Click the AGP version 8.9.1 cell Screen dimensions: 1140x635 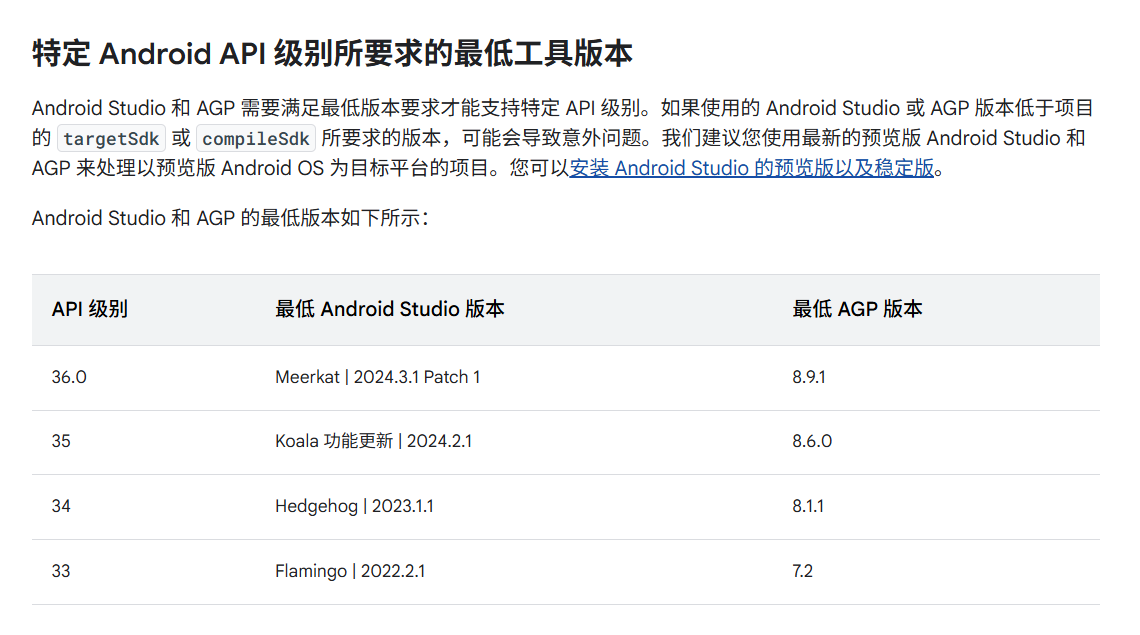(x=808, y=377)
